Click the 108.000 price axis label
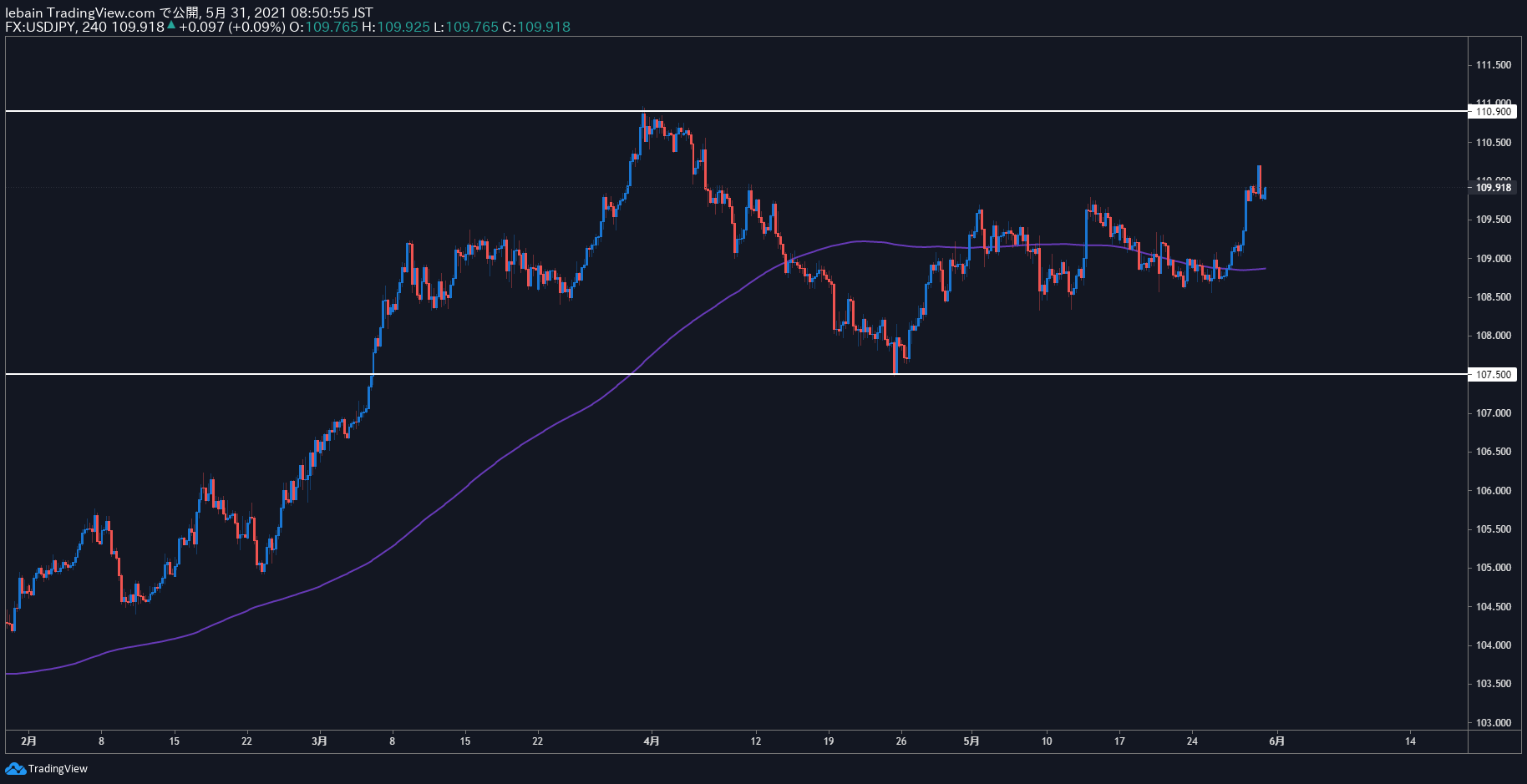This screenshot has height=784, width=1527. pyautogui.click(x=1493, y=336)
